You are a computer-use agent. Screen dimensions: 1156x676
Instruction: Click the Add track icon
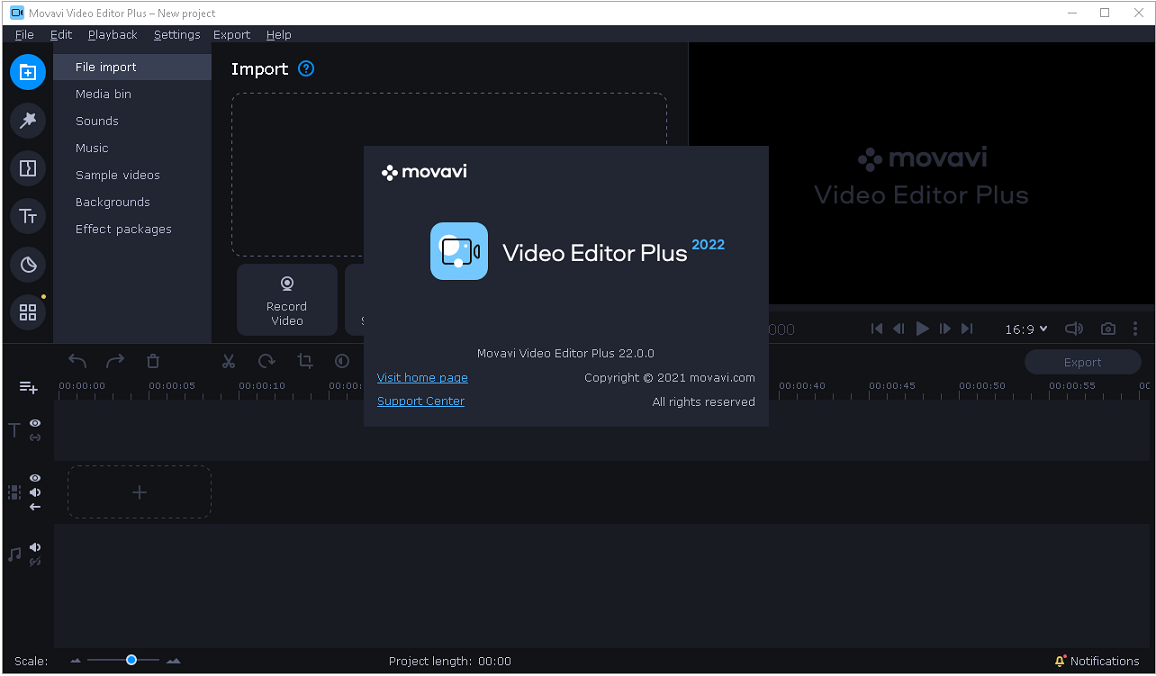click(x=28, y=387)
